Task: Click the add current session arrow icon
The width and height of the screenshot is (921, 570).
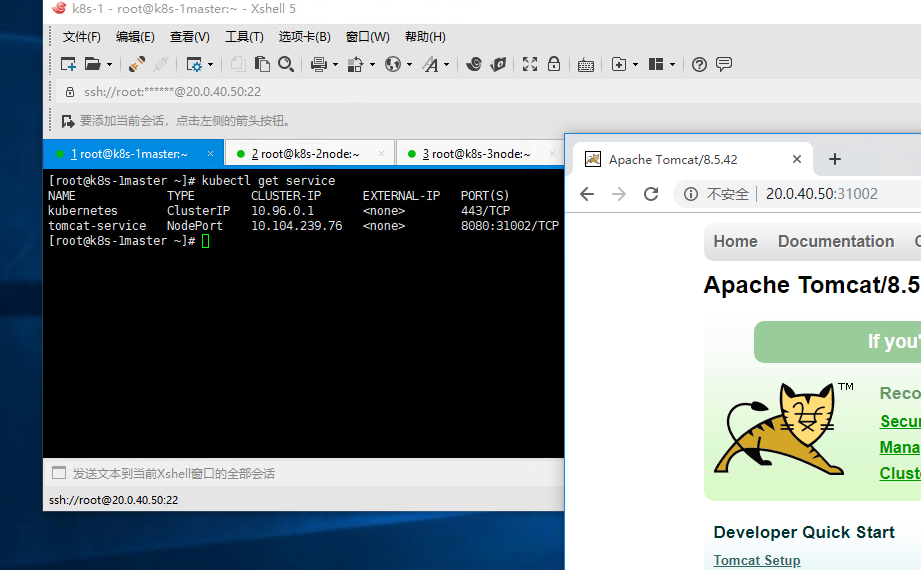Action: (x=68, y=121)
